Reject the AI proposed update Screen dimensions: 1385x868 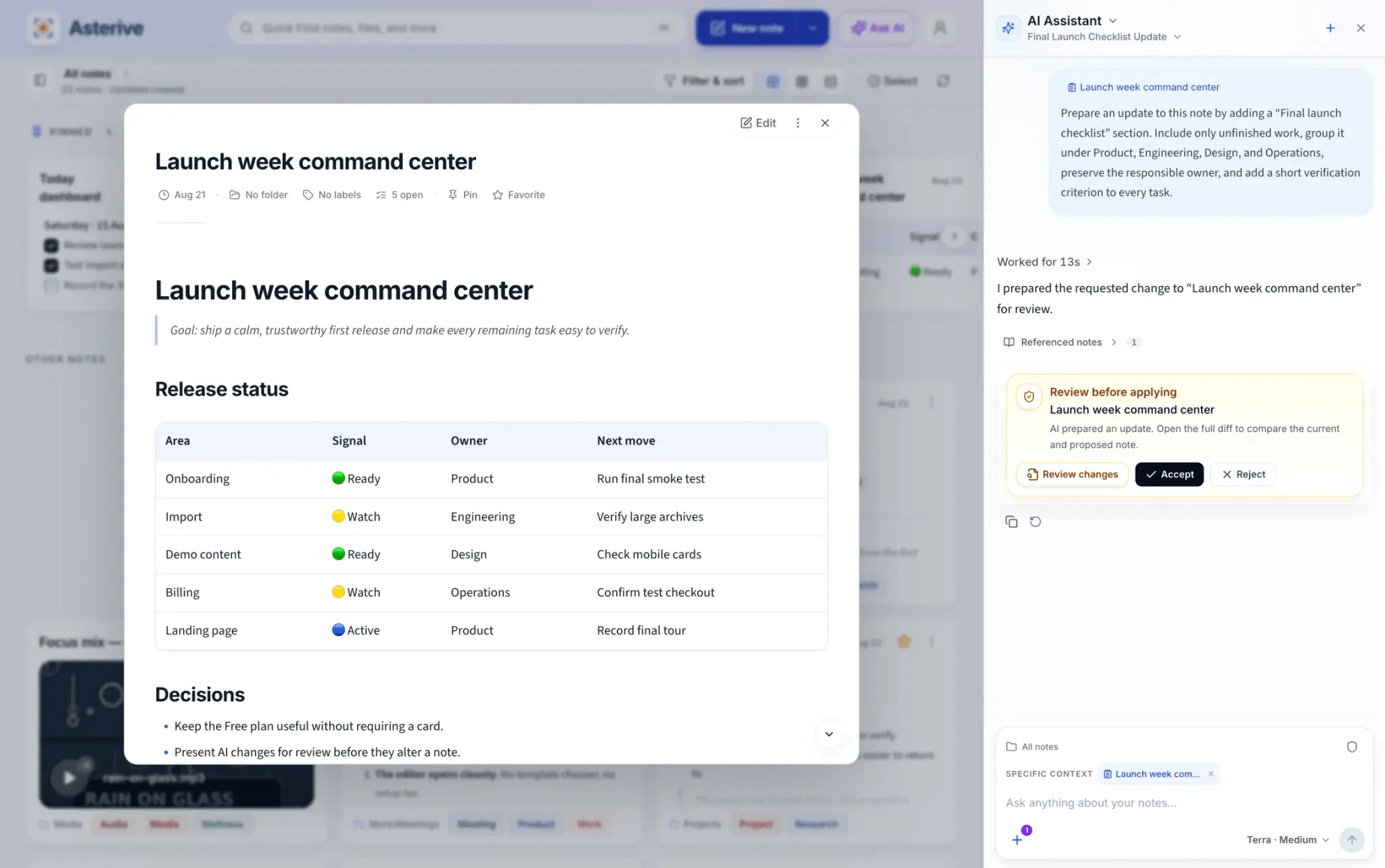[x=1243, y=475]
